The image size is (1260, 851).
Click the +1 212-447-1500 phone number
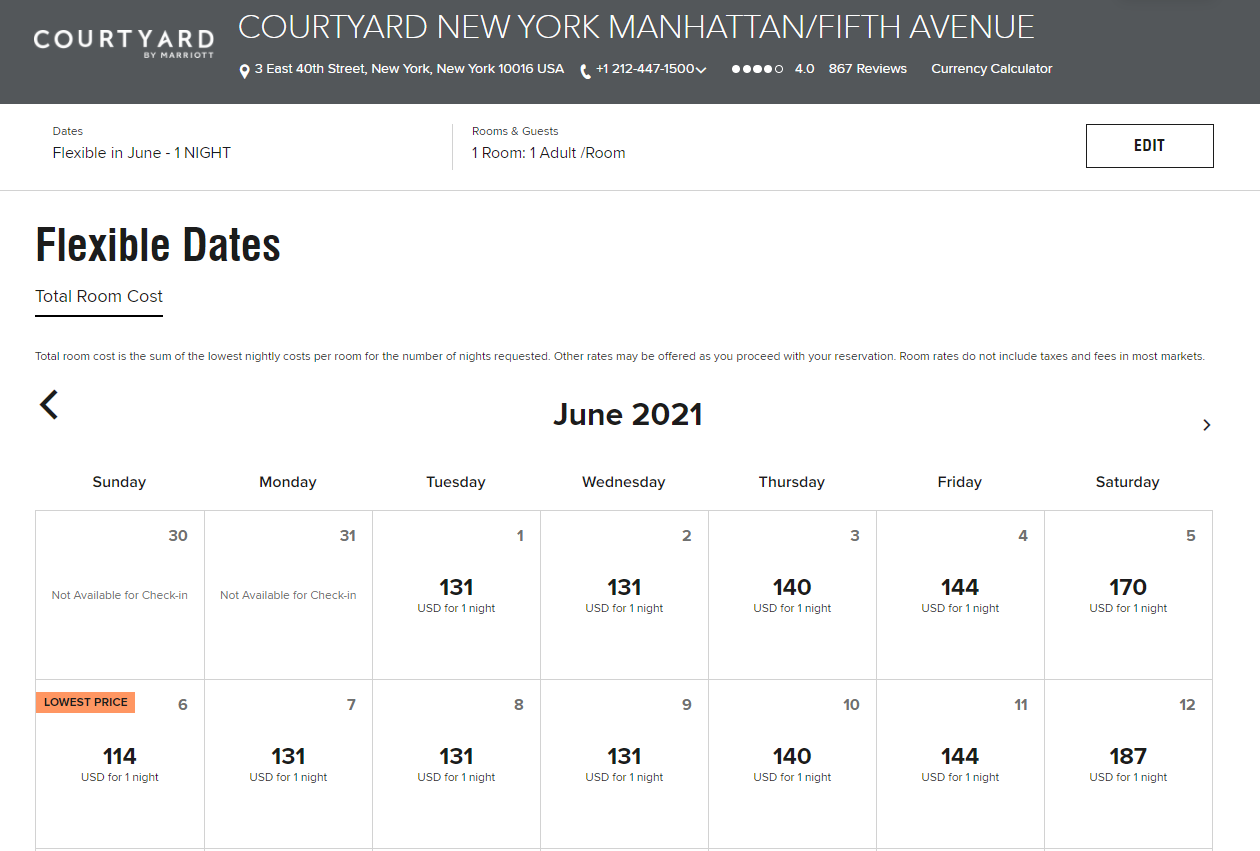(644, 69)
